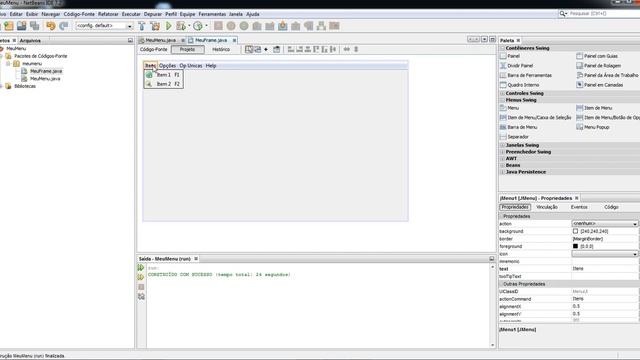The height and width of the screenshot is (360, 640).
Task: Click the Projeto view button
Action: coord(188,49)
